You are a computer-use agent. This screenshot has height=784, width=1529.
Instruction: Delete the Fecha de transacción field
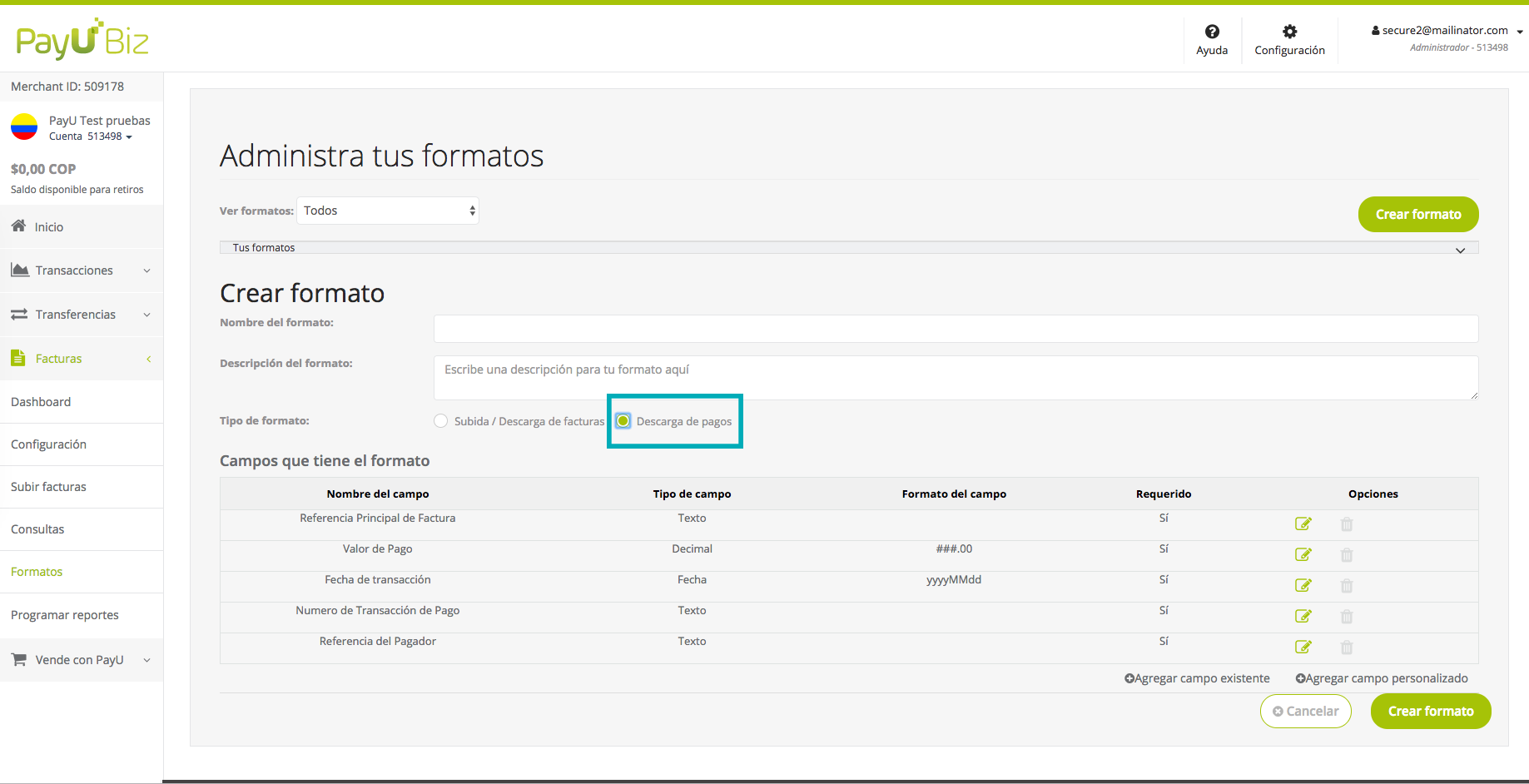pos(1346,586)
